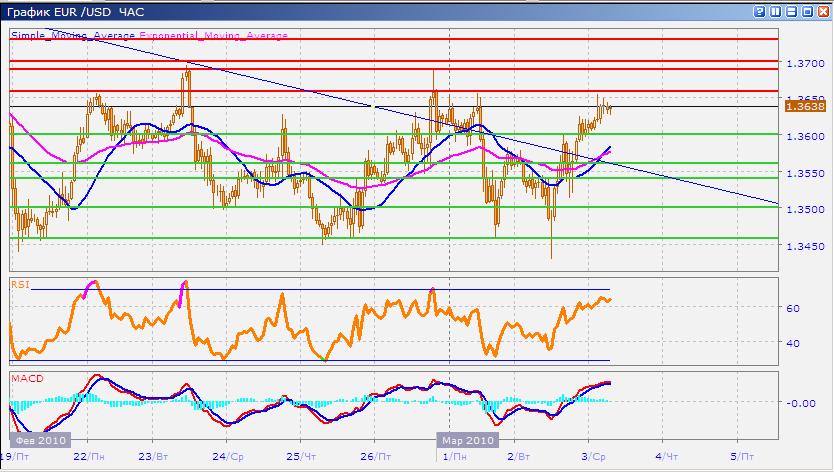This screenshot has height=472, width=834.
Task: Click the MACD indicator panel label
Action: 25,379
